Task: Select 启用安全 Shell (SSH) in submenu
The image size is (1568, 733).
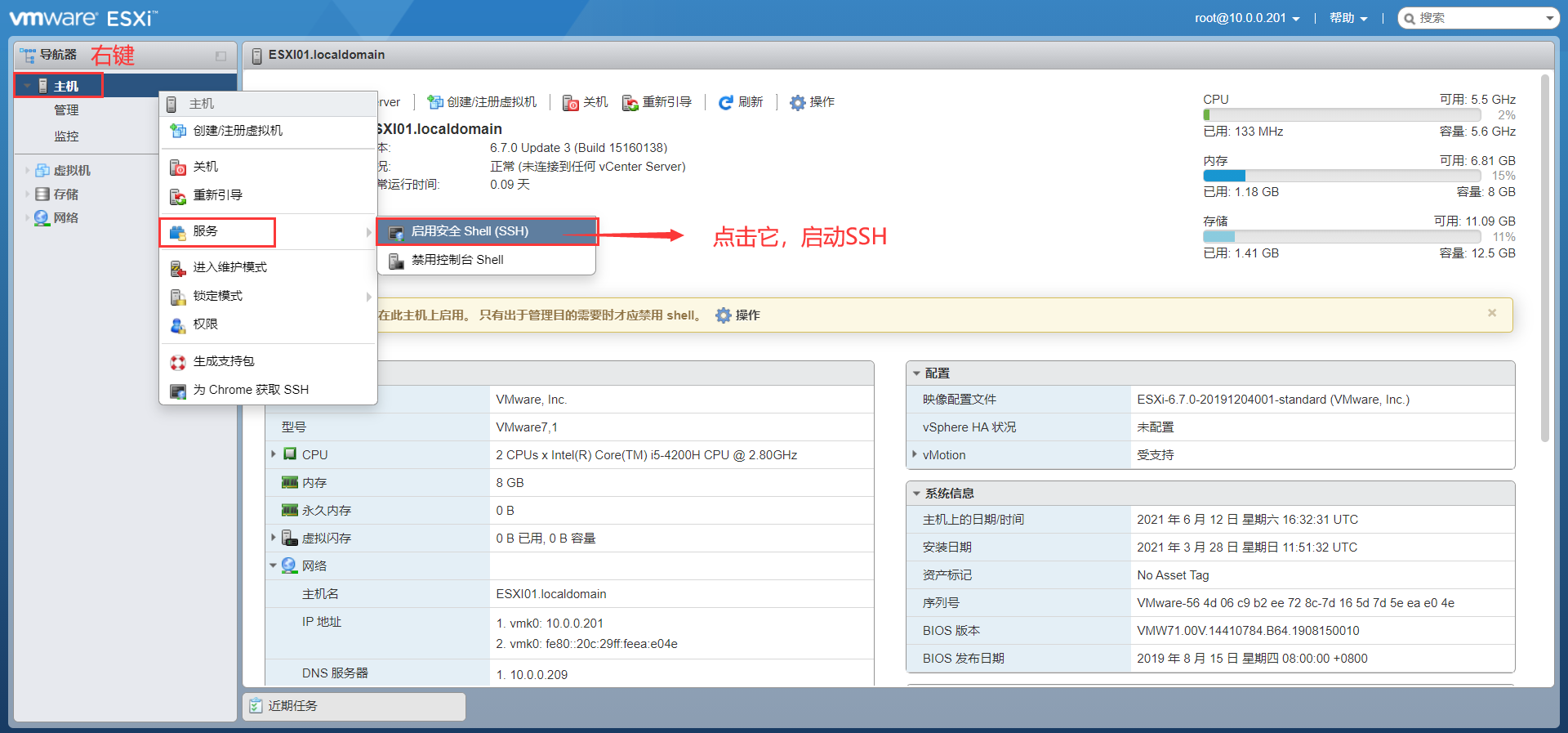Action: pyautogui.click(x=486, y=231)
